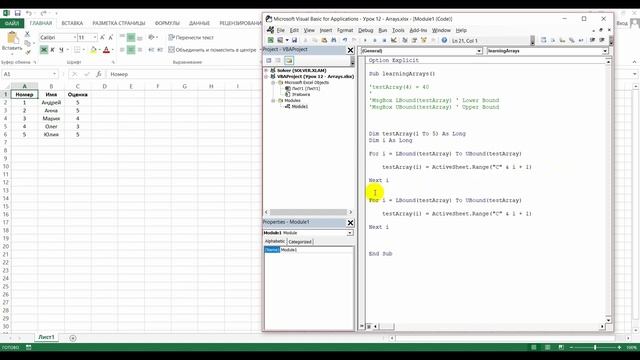This screenshot has height=360, width=640.
Task: Collapse the Modules folder in project tree
Action: 273,100
